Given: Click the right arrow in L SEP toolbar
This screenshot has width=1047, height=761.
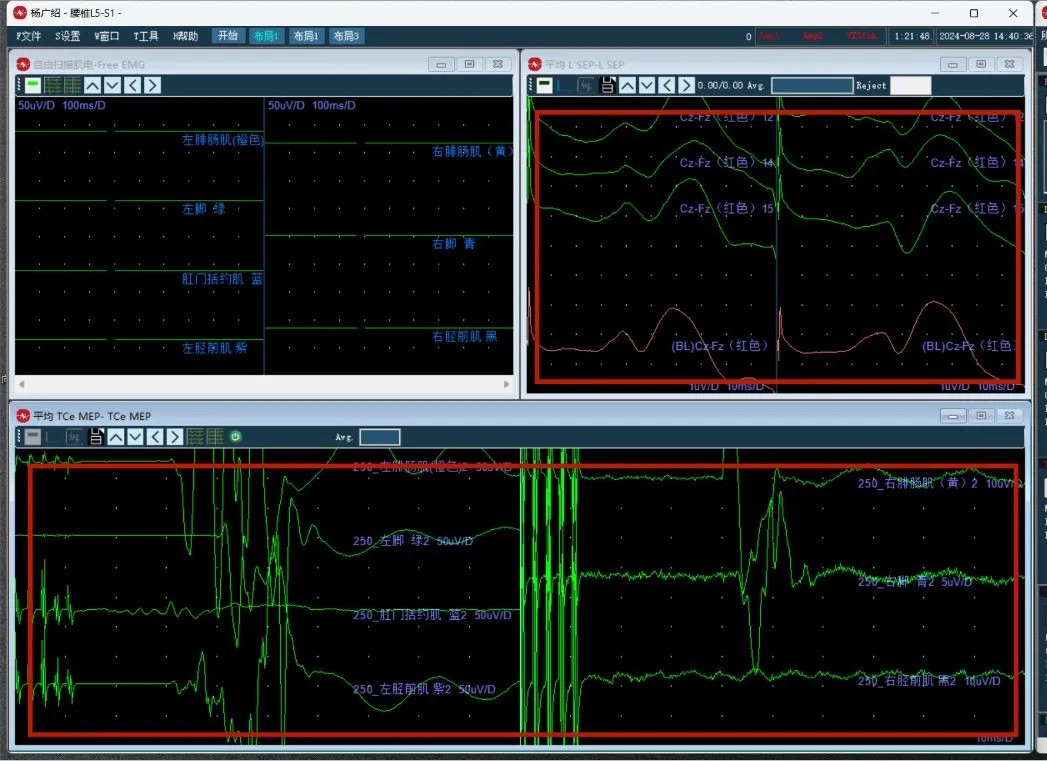Looking at the screenshot, I should [686, 86].
